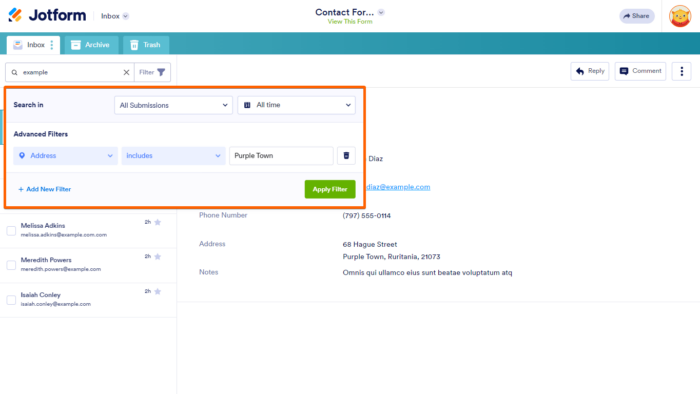The width and height of the screenshot is (700, 394).
Task: Click the Jotform logo
Action: [x=47, y=15]
